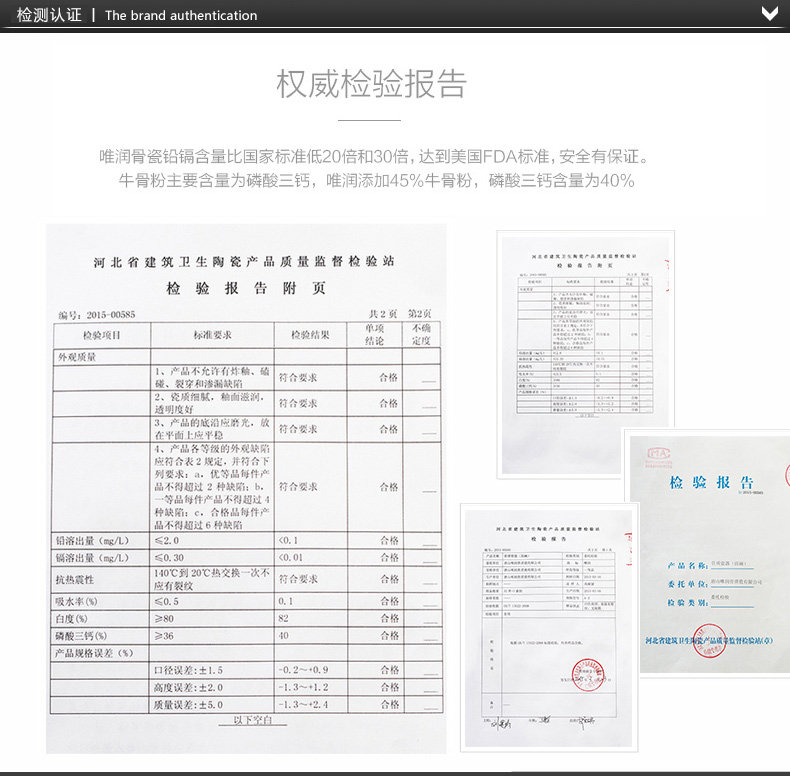Click the 140℃到20℃ thermal shock requirement

[212, 579]
